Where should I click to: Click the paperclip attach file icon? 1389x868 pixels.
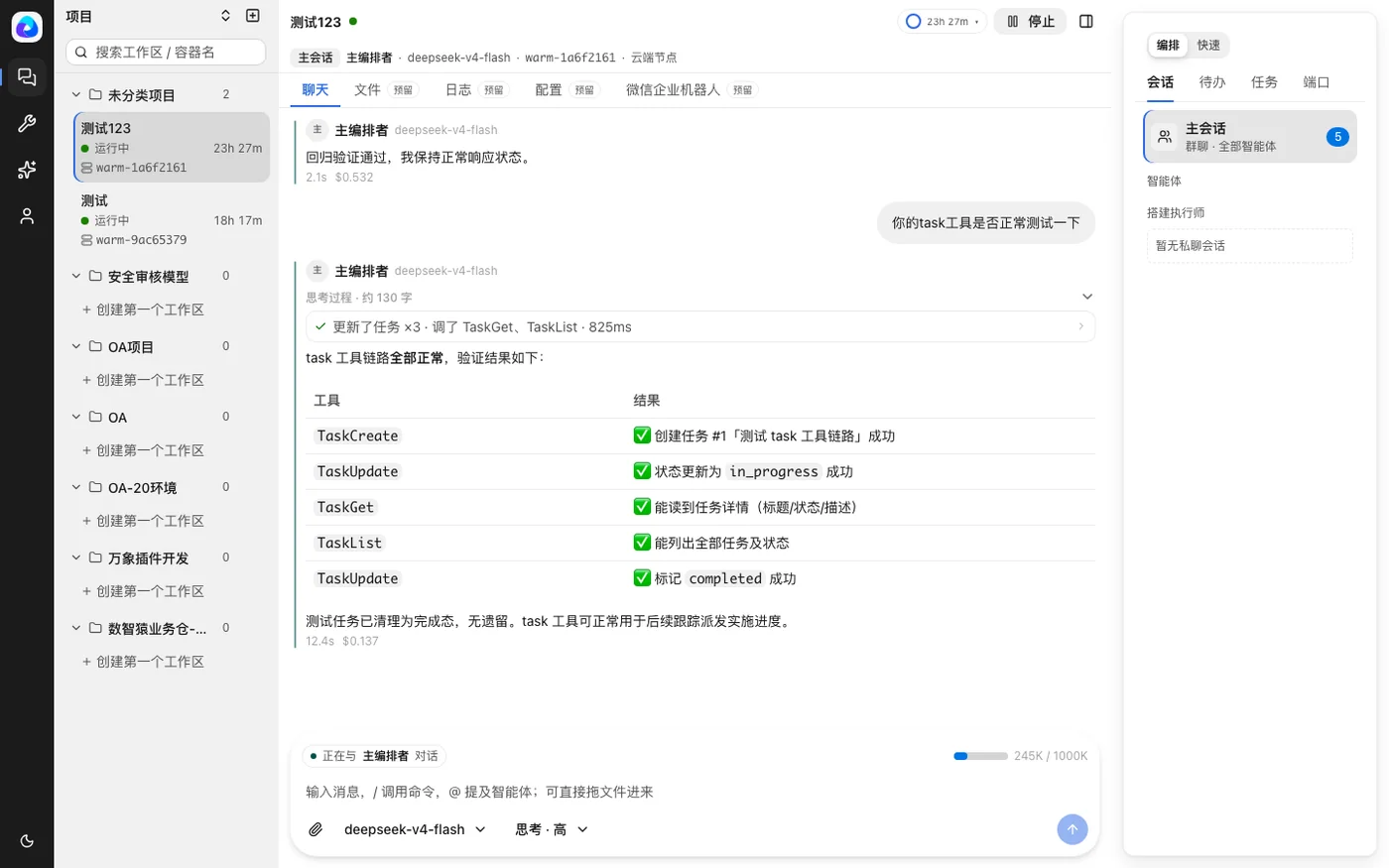pos(316,829)
